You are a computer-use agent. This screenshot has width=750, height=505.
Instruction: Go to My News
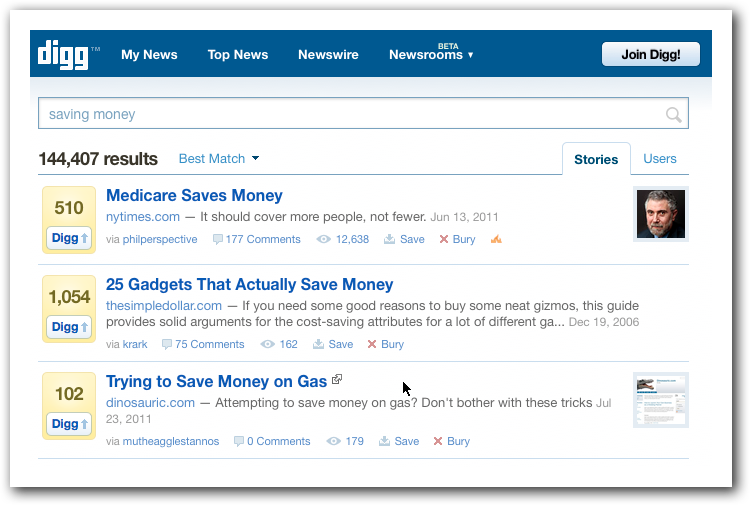149,55
